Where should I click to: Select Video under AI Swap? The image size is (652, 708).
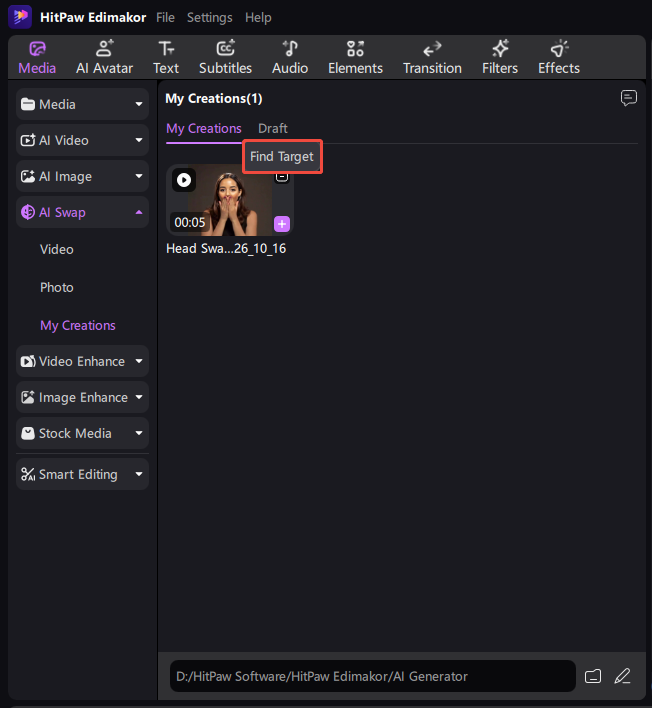pos(56,249)
